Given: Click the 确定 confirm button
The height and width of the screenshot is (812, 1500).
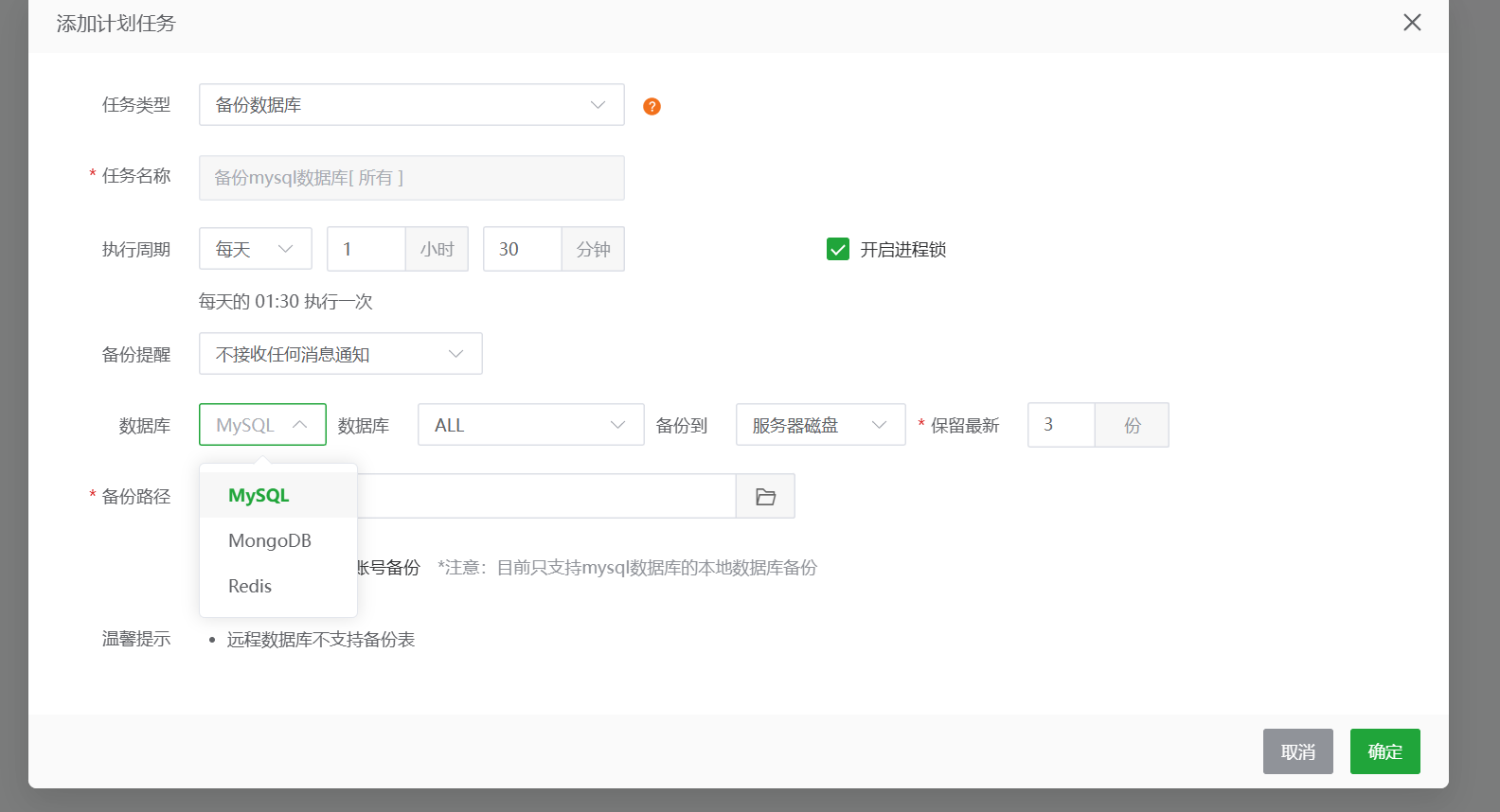Looking at the screenshot, I should click(x=1385, y=751).
